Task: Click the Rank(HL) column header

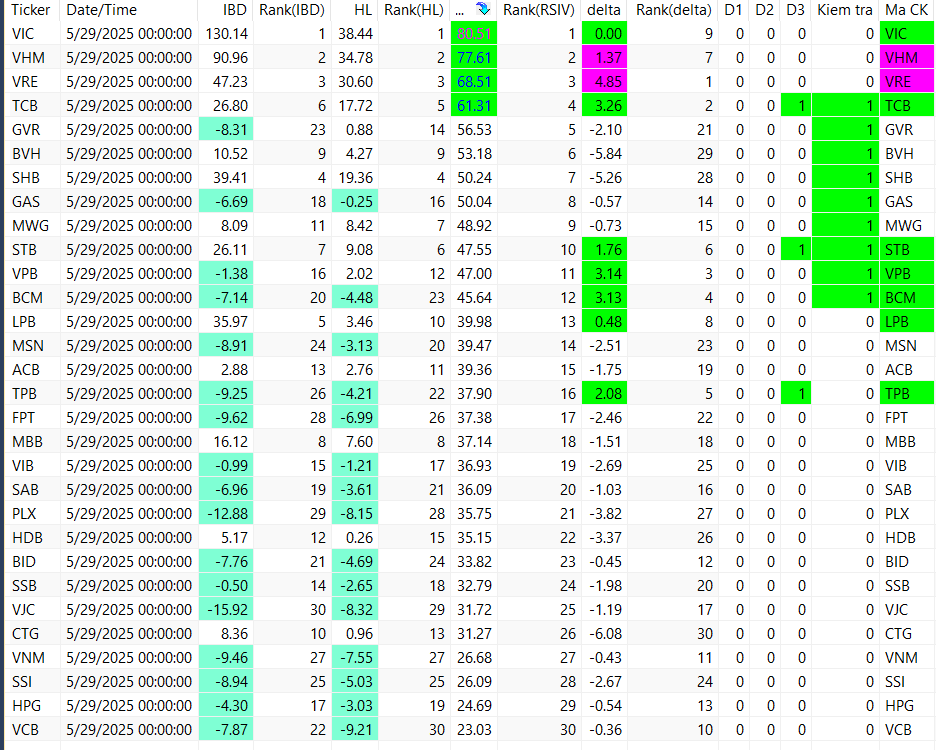Action: point(414,10)
